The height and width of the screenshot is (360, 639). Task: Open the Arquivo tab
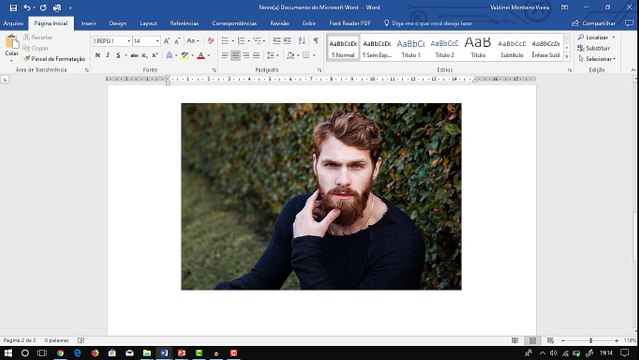coord(13,23)
